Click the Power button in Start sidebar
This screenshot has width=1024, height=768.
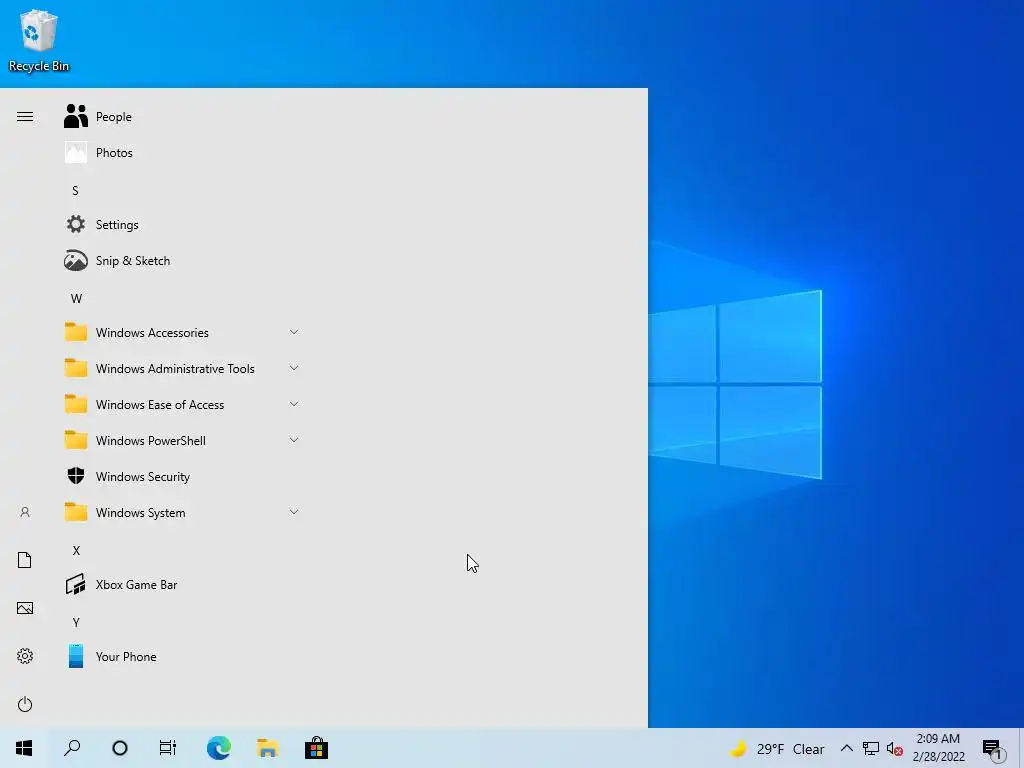click(x=25, y=704)
